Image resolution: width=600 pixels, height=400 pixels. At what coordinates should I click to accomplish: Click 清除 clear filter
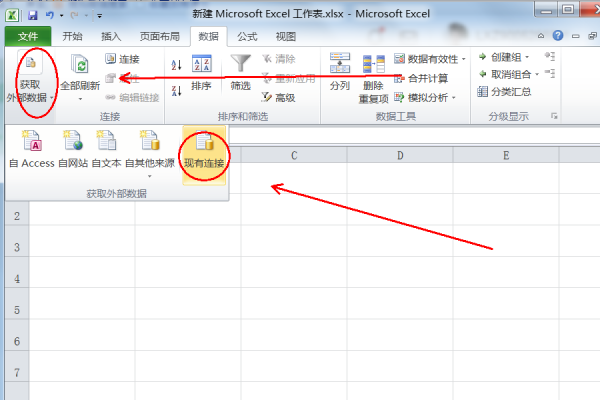coord(279,59)
